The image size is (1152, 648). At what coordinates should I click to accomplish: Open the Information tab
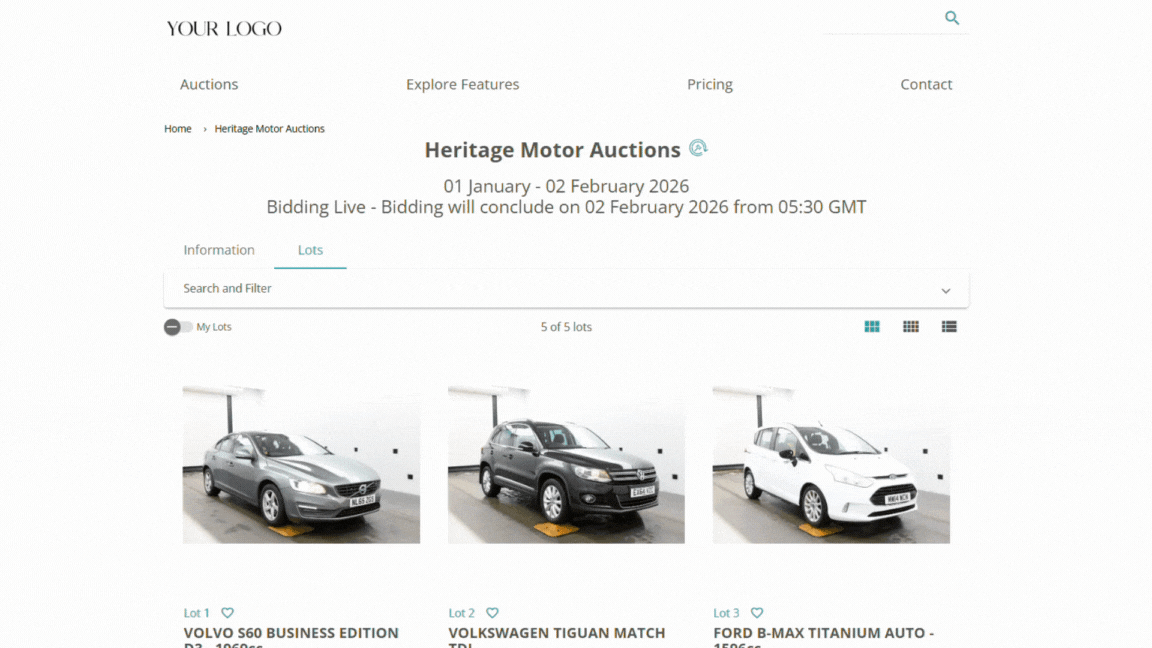tap(219, 250)
